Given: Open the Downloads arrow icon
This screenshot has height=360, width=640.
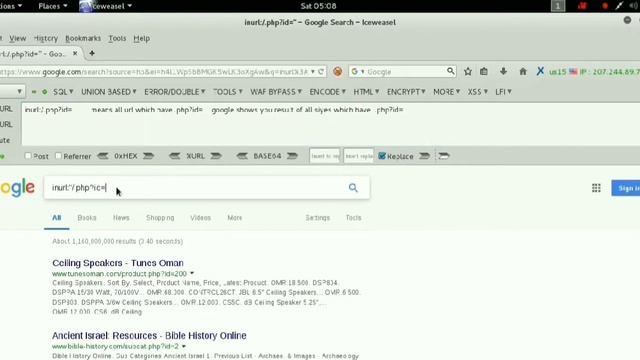Looking at the screenshot, I should (x=503, y=71).
